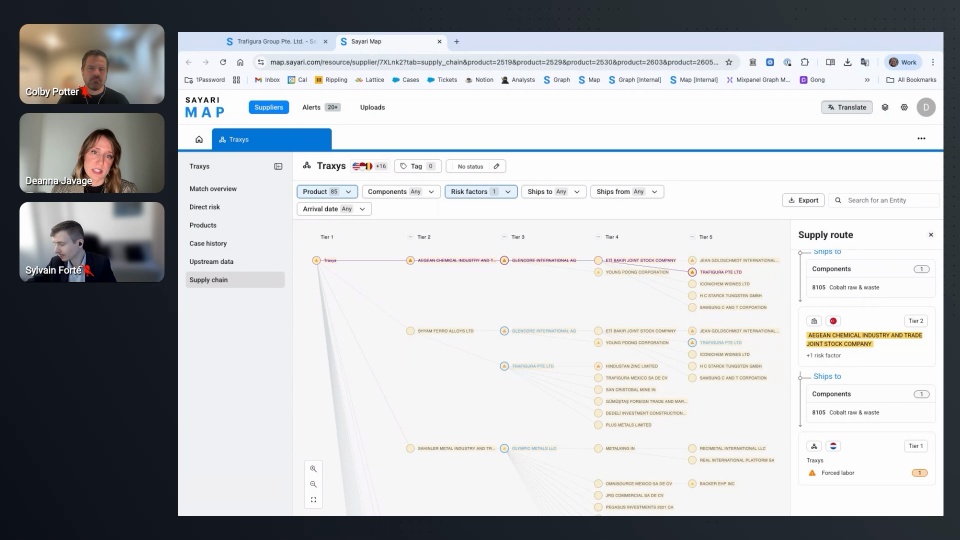Open the layers icon next to Translate
The image size is (960, 540).
pyautogui.click(x=885, y=108)
